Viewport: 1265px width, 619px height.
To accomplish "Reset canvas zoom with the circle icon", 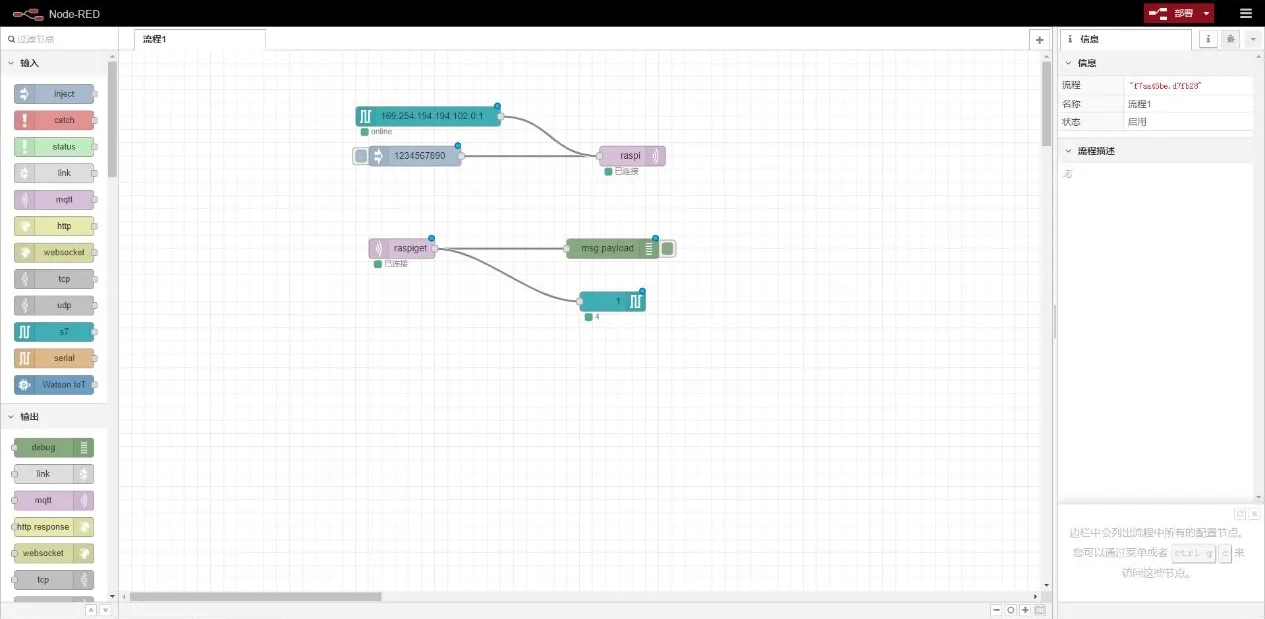I will (x=1011, y=610).
